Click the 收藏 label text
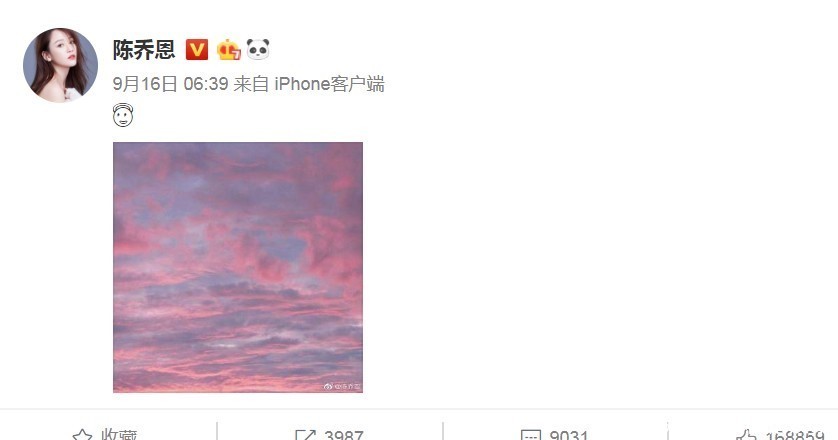 pyautogui.click(x=119, y=435)
